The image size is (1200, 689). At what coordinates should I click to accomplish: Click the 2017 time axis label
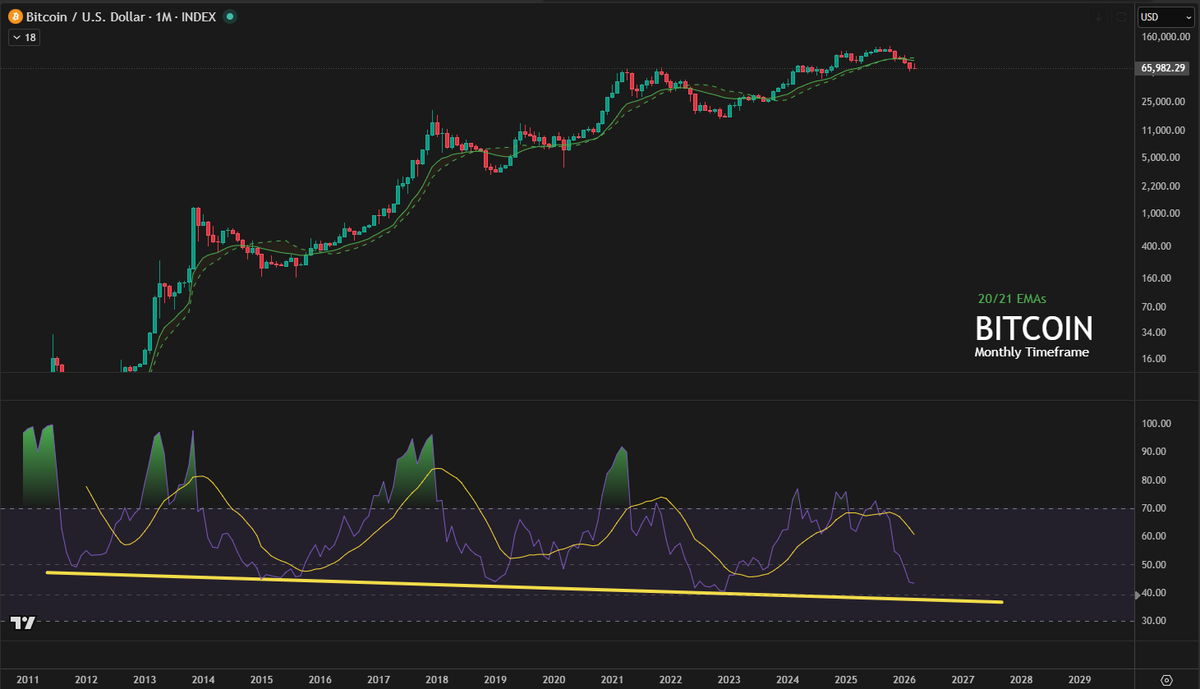click(378, 678)
